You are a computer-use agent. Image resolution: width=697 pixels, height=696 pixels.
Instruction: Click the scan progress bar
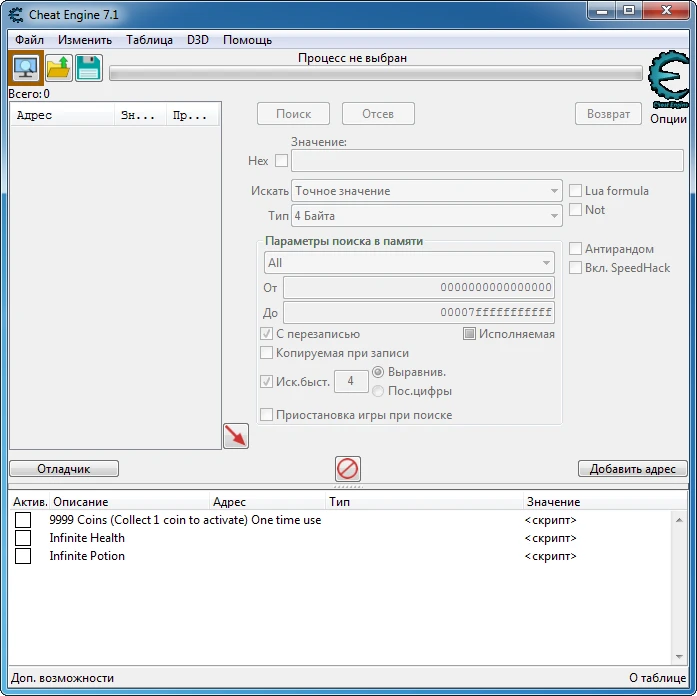pyautogui.click(x=376, y=73)
